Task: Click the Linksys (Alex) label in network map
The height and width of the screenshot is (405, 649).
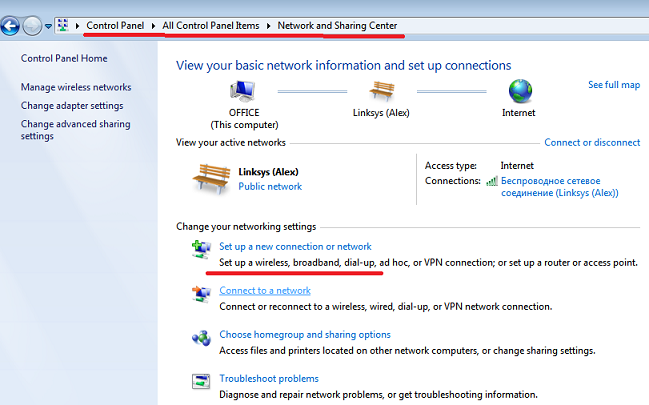Action: tap(381, 113)
